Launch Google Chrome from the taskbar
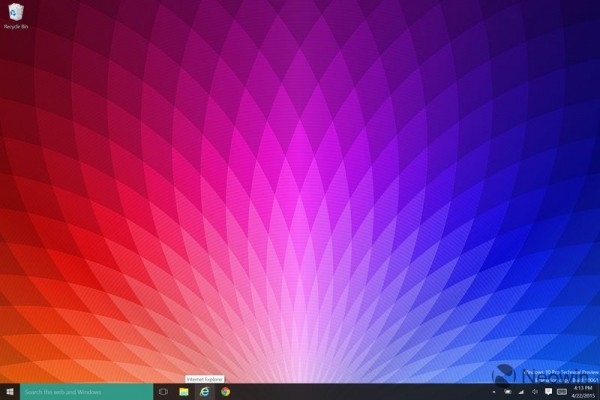The width and height of the screenshot is (600, 400). click(x=225, y=392)
